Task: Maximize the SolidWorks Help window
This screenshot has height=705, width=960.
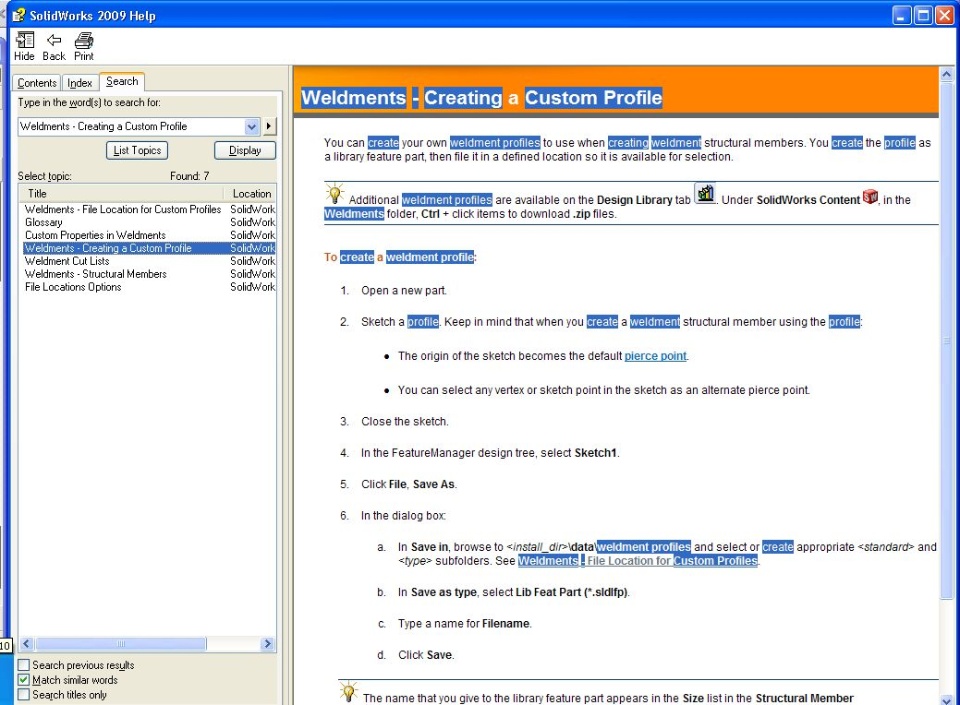Action: pos(923,15)
